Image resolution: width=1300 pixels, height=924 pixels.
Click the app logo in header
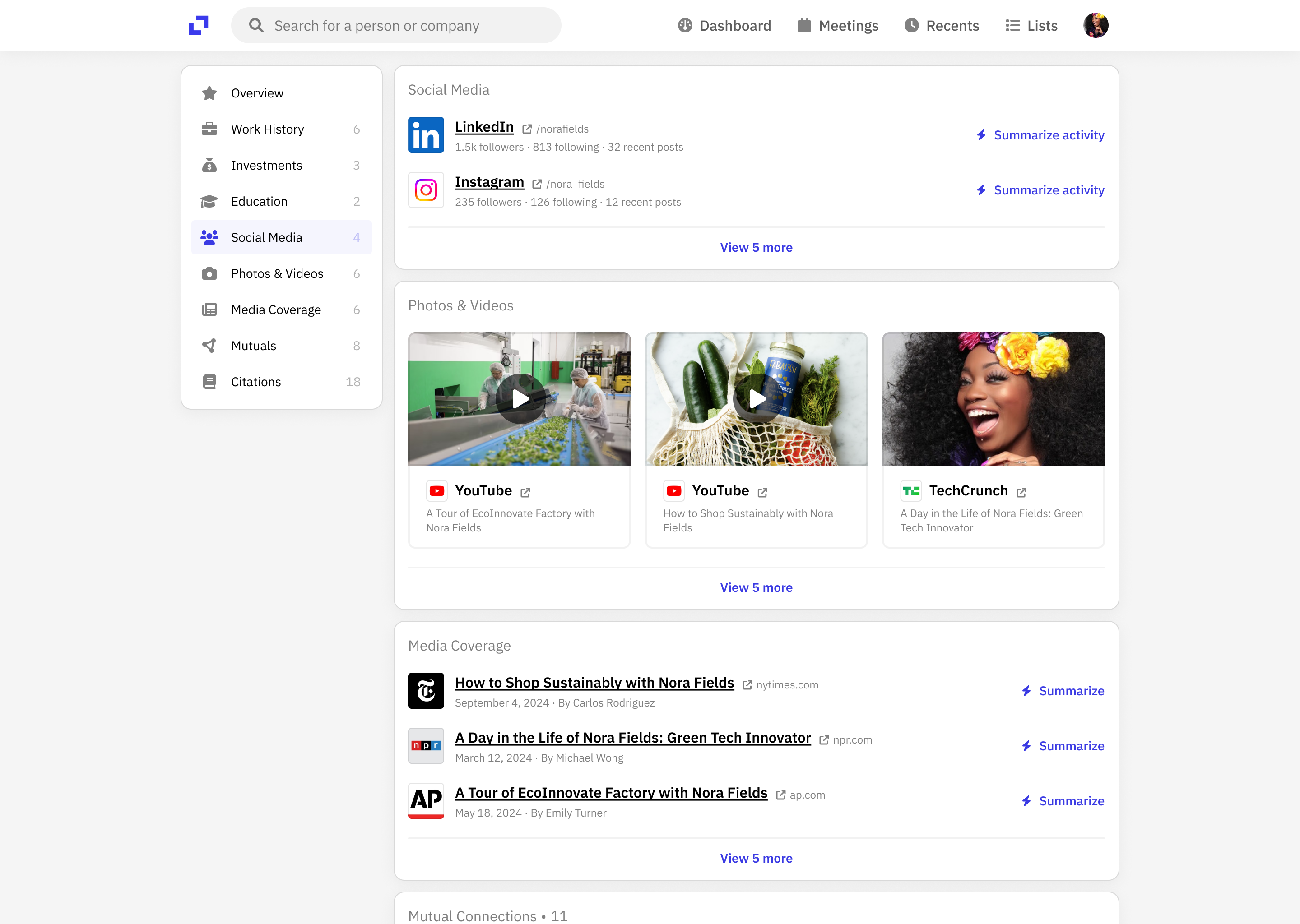(198, 26)
